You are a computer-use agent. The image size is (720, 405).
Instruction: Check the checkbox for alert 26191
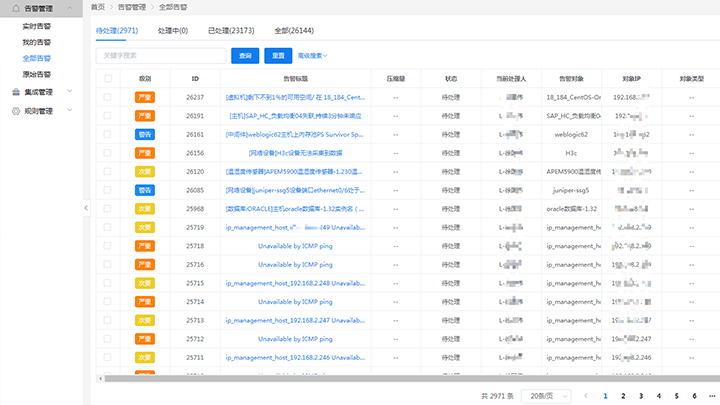(x=108, y=116)
